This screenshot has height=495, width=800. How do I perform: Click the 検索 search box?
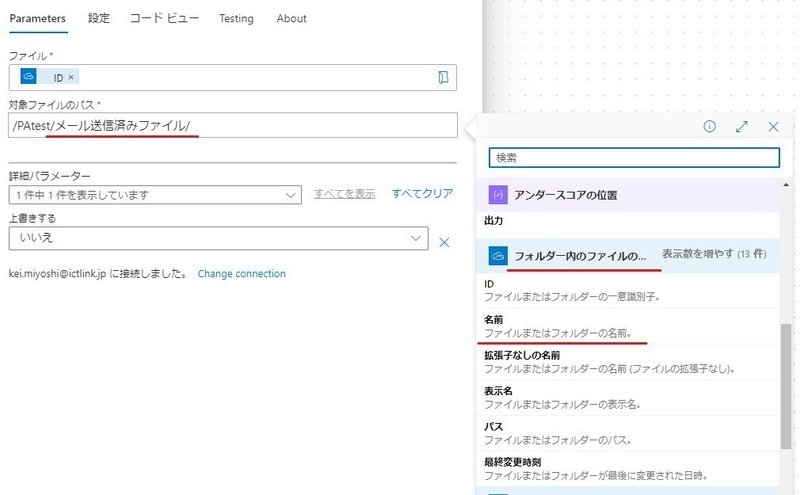[634, 158]
